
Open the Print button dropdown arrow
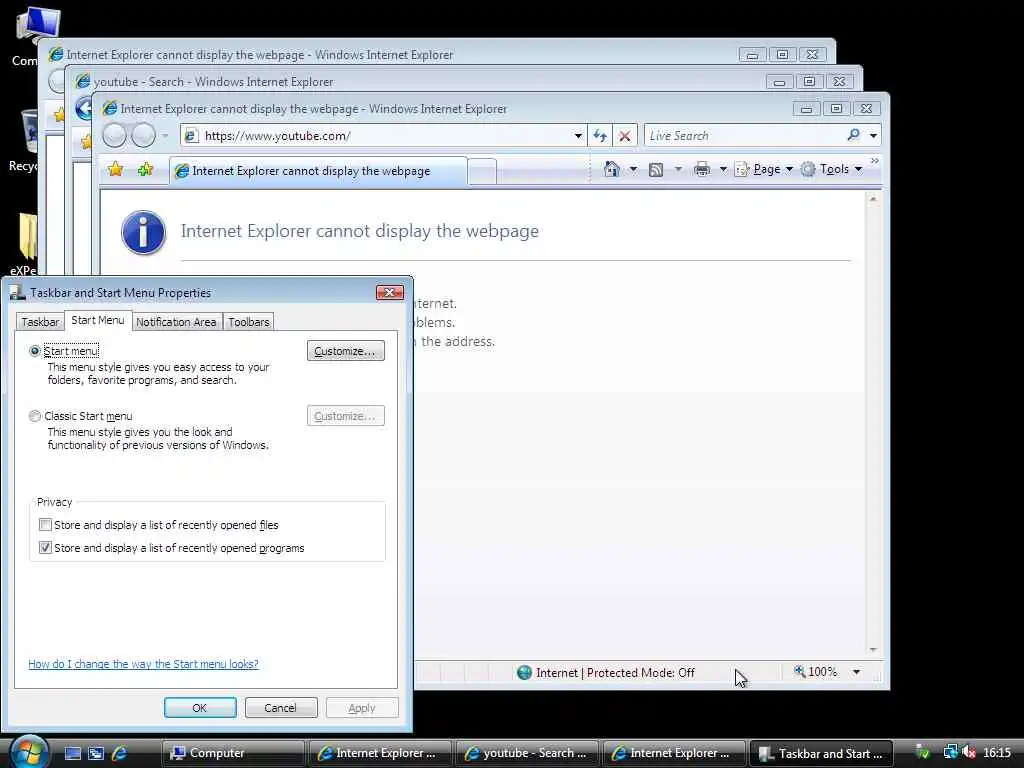coord(723,169)
